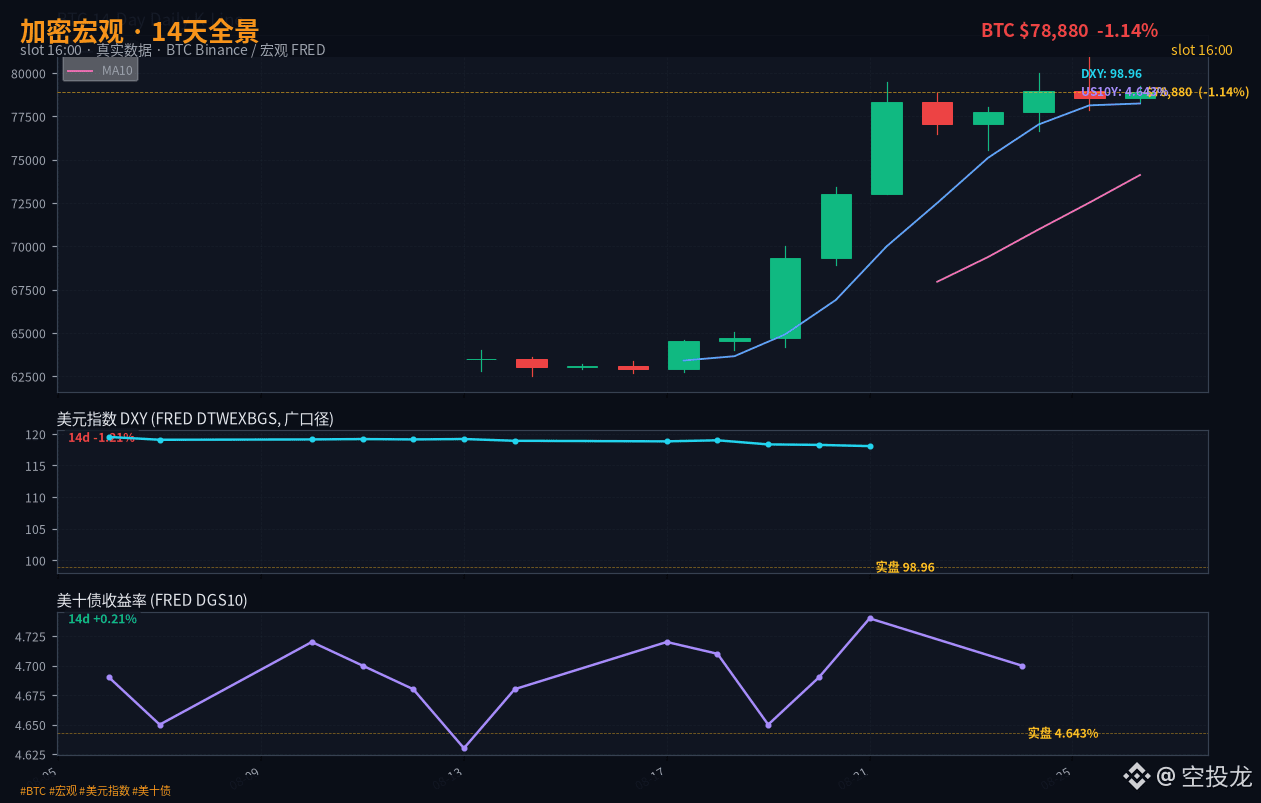Click the "$78,880 (-1.14%)" price line label
This screenshot has height=803, width=1261.
(1197, 92)
